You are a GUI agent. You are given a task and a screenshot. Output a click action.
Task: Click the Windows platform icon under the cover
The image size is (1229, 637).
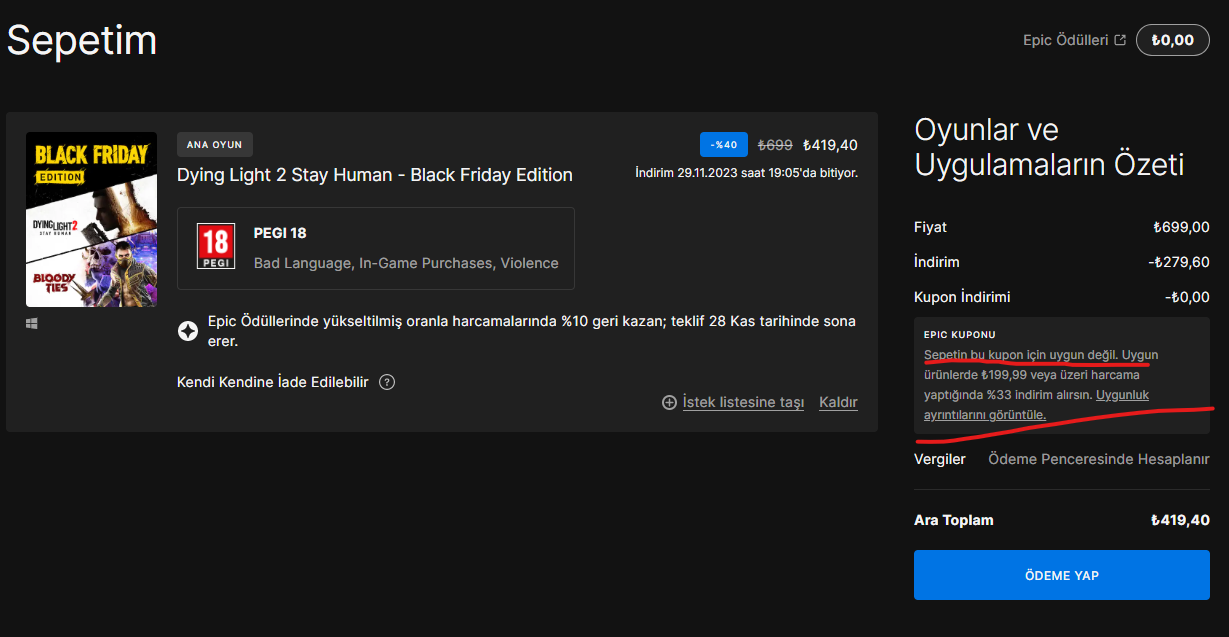click(x=32, y=324)
